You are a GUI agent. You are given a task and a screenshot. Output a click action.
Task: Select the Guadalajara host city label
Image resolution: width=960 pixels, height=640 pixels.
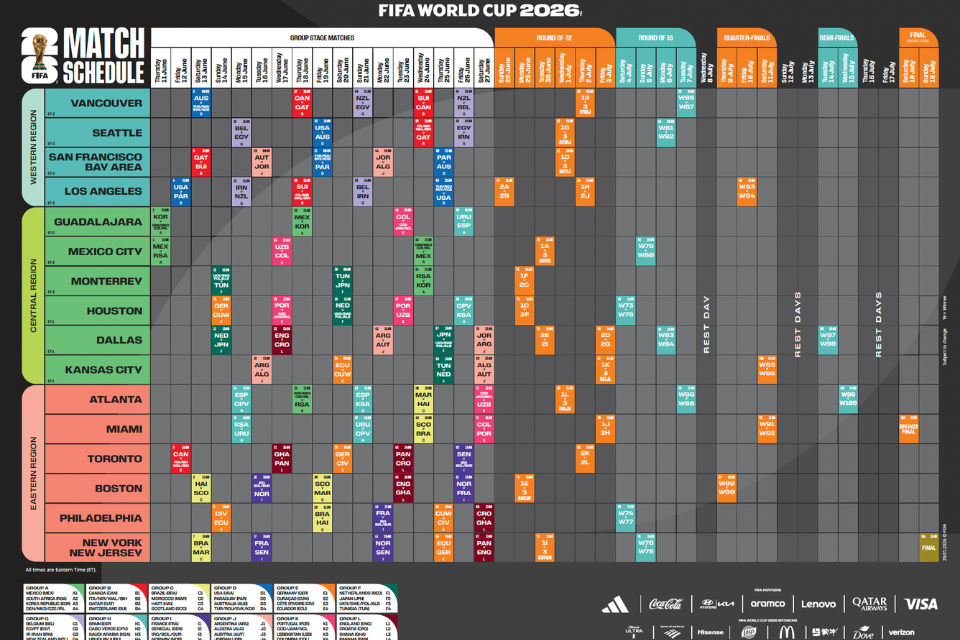[x=98, y=222]
